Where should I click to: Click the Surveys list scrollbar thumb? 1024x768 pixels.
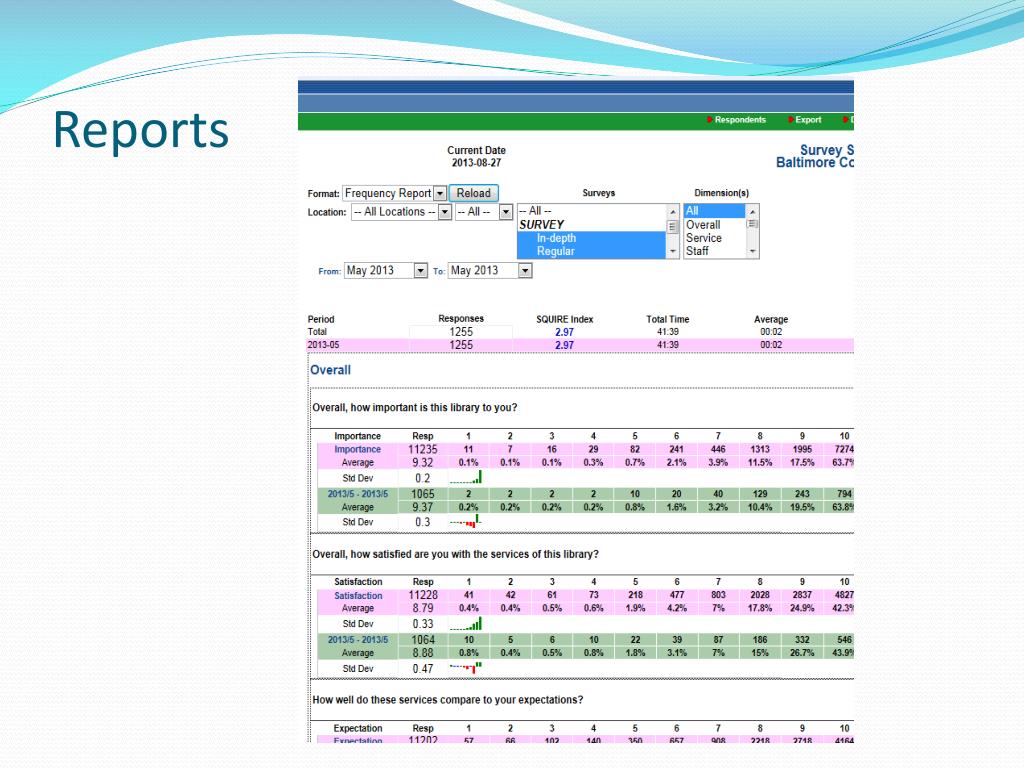point(673,227)
